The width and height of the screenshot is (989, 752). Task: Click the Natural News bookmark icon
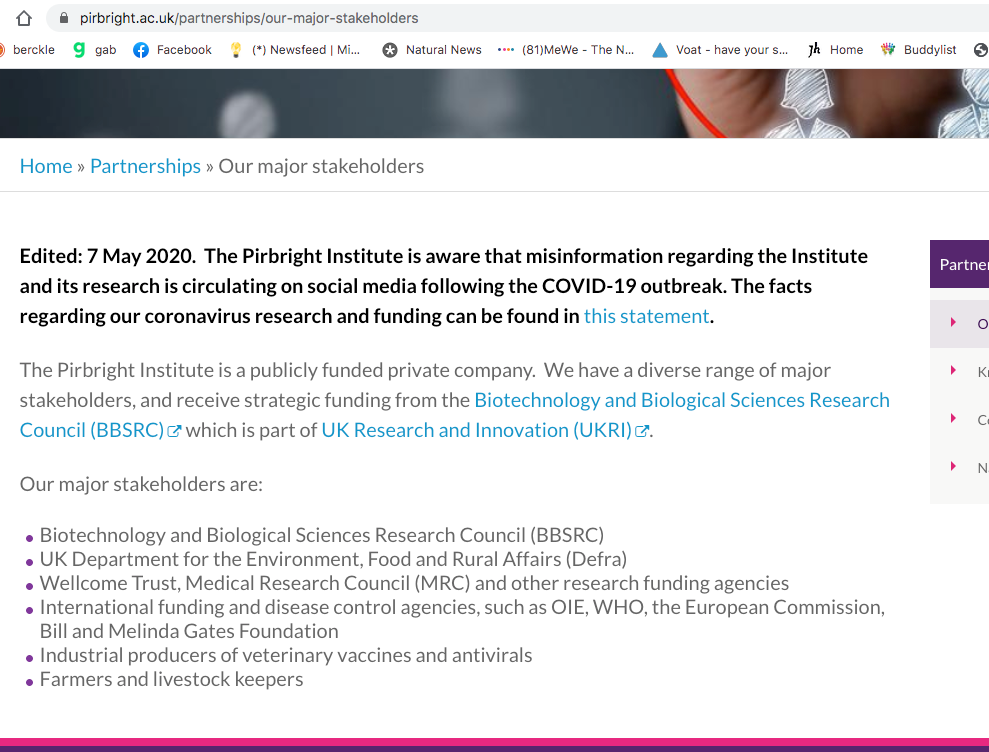pyautogui.click(x=390, y=50)
